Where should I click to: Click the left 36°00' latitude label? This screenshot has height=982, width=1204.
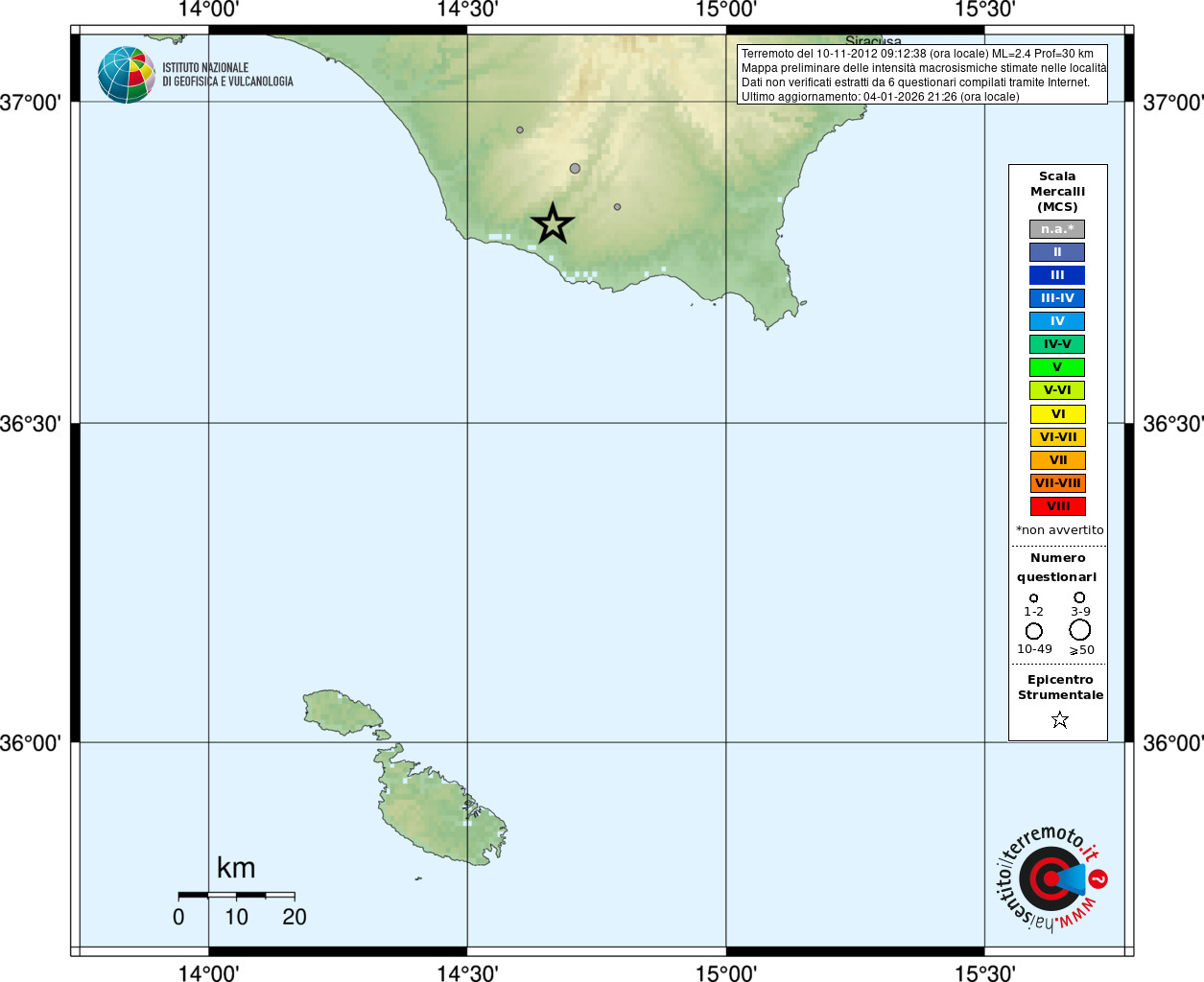pyautogui.click(x=31, y=742)
